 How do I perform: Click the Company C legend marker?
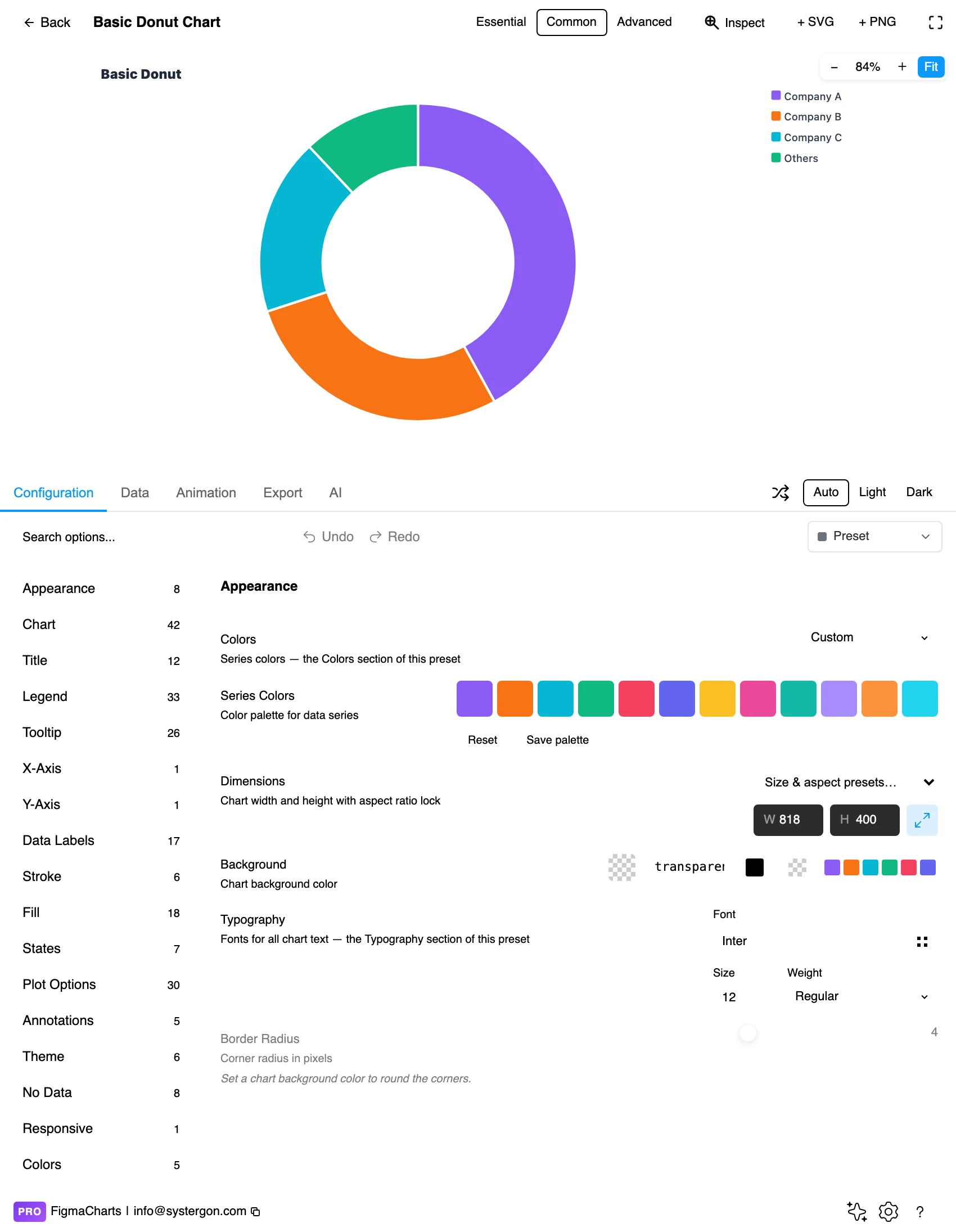click(776, 137)
